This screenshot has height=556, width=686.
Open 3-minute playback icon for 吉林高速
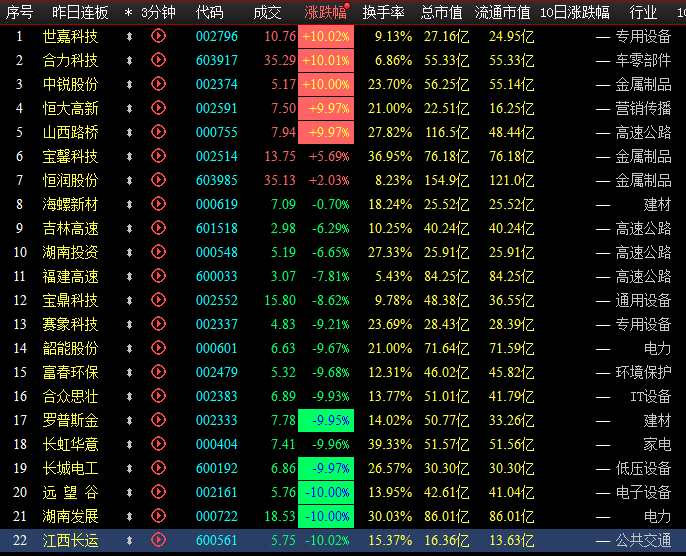(x=158, y=228)
